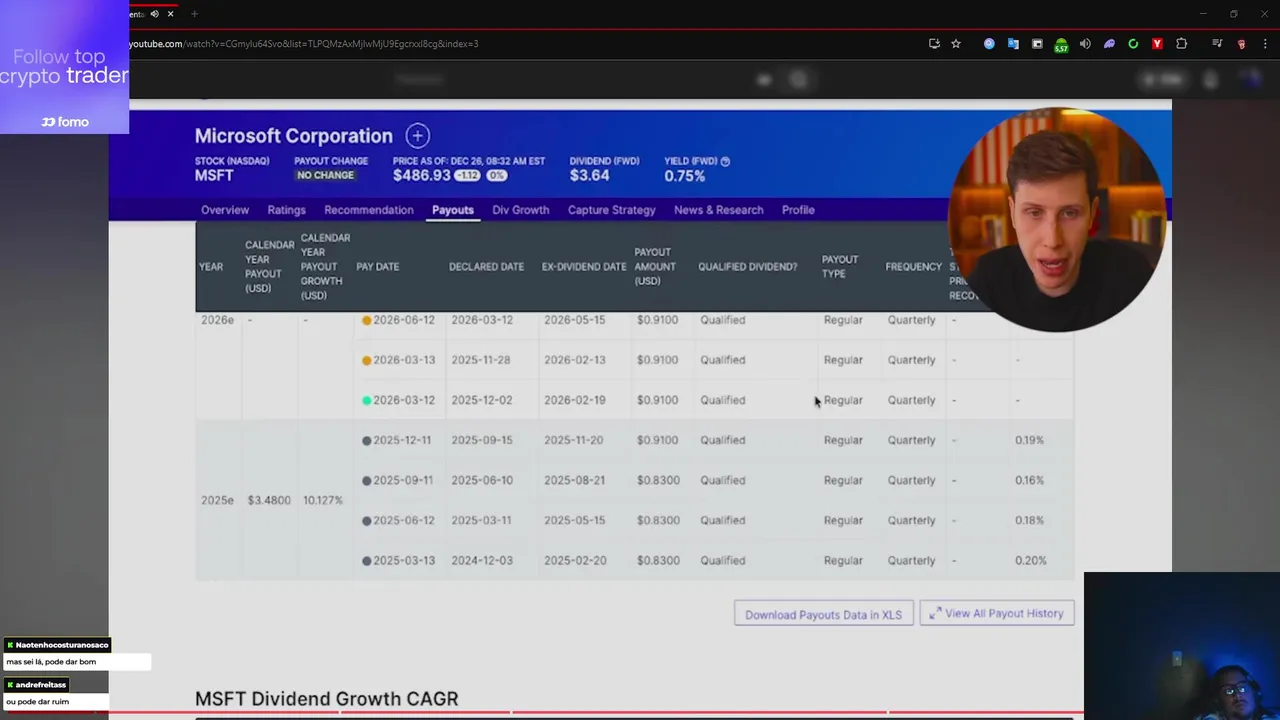Click the gray dot beside 2025-12-11
This screenshot has height=720, width=1280.
[366, 440]
